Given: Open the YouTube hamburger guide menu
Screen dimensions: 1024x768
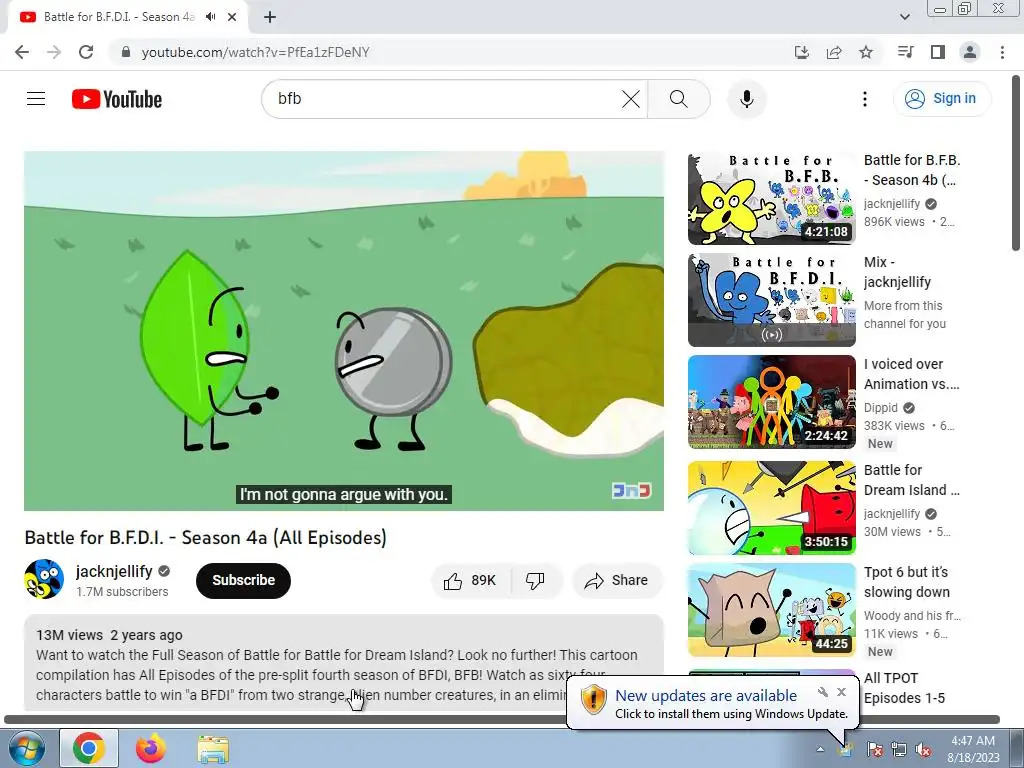Looking at the screenshot, I should (x=36, y=99).
